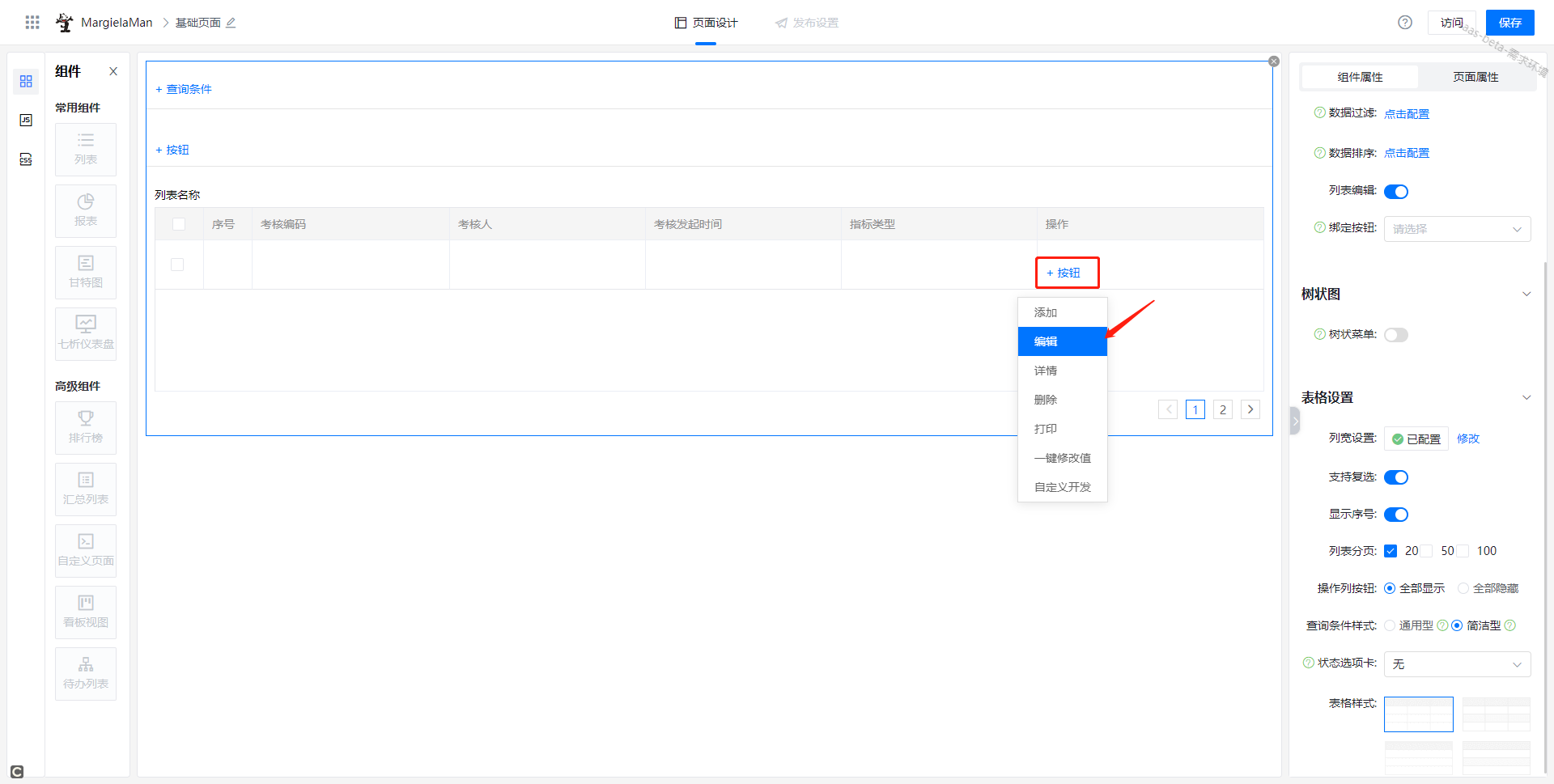The height and width of the screenshot is (784, 1554).
Task: Click help icon beside 树状菜单
Action: click(1320, 334)
